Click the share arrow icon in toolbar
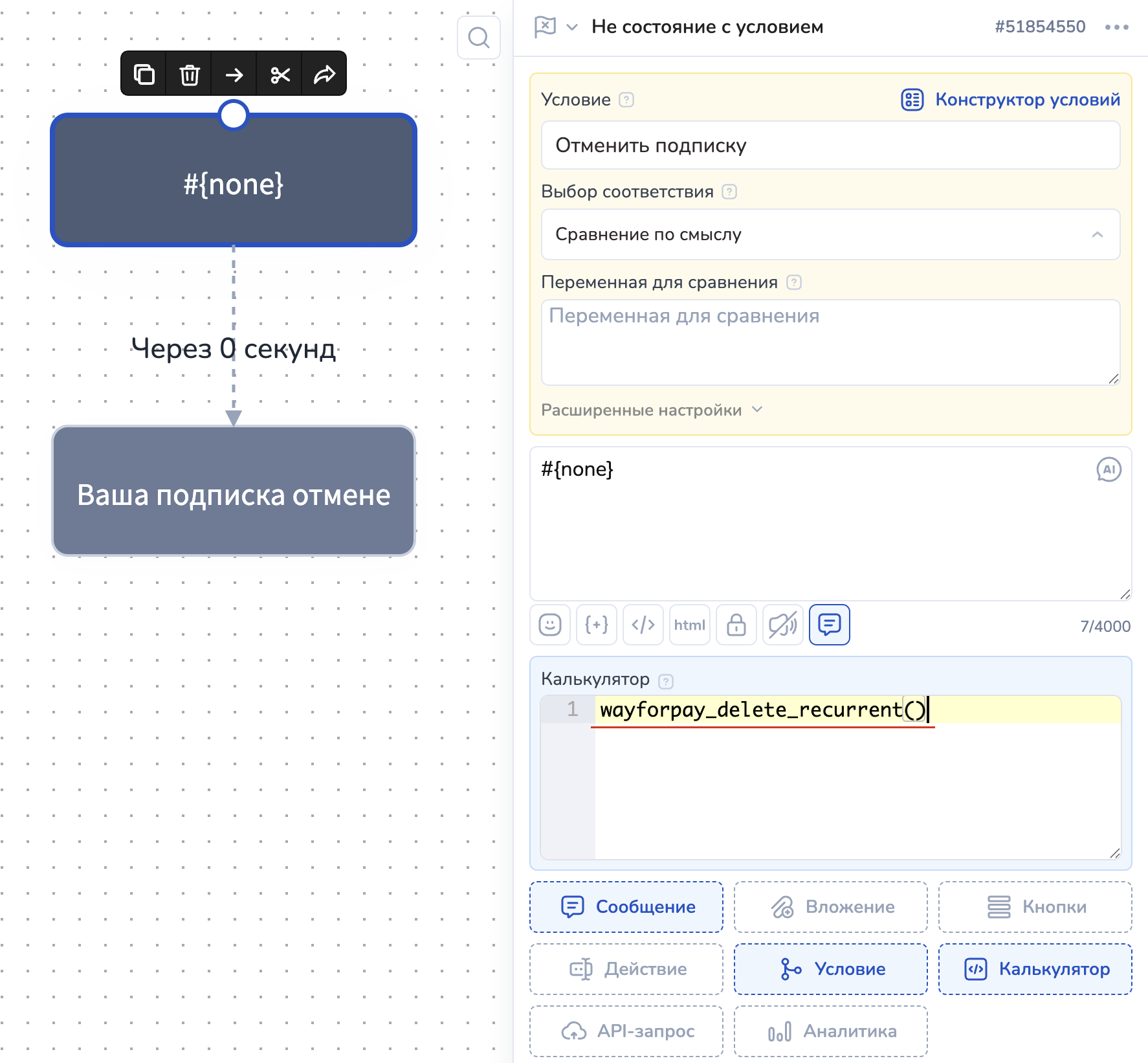The width and height of the screenshot is (1148, 1063). pyautogui.click(x=324, y=74)
